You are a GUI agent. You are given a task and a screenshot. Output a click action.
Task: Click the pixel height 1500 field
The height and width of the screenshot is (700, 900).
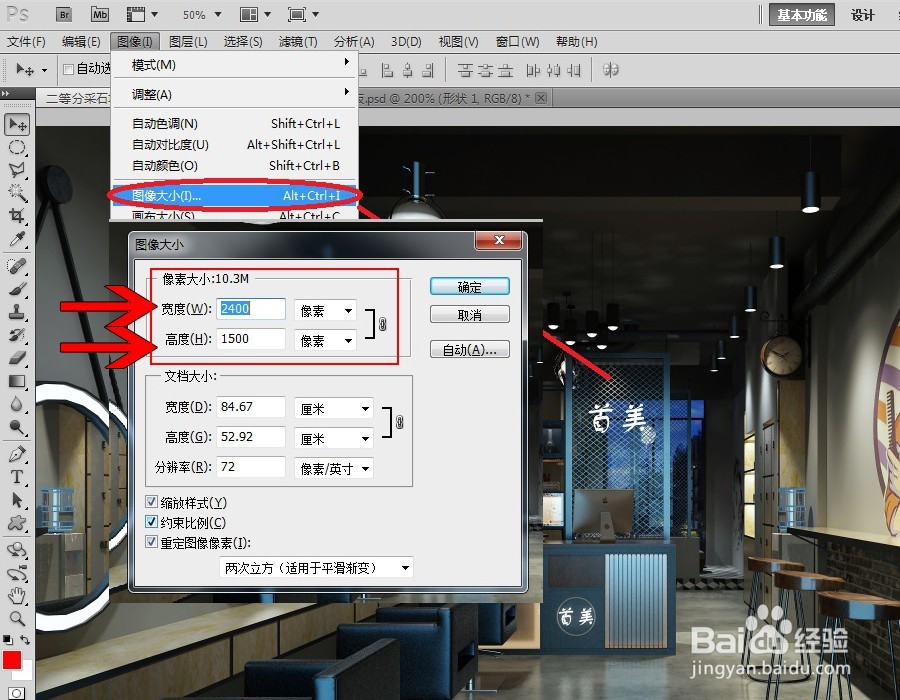pos(251,339)
